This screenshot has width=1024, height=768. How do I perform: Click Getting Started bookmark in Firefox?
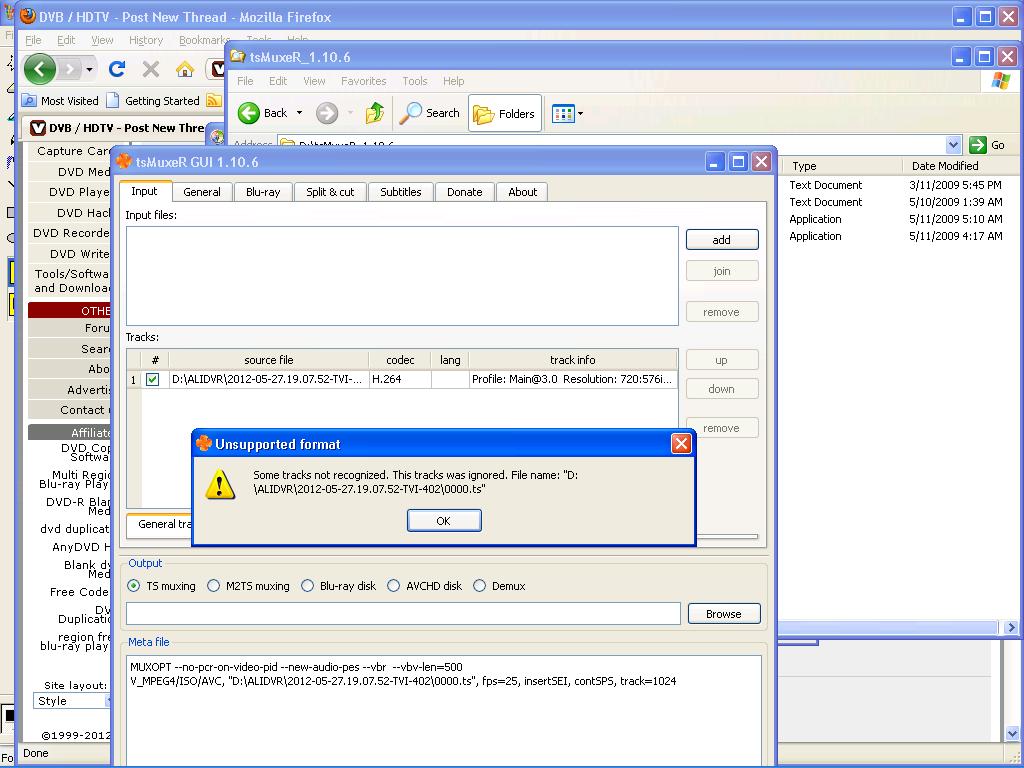point(153,101)
